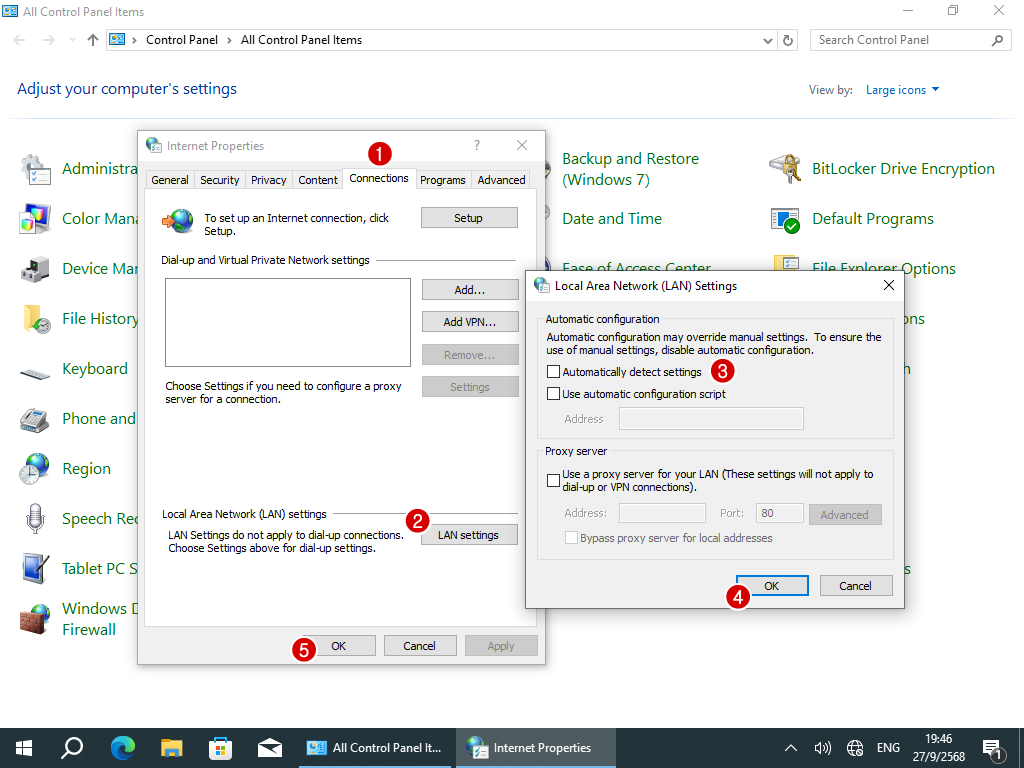Screen dimensions: 1024x768
Task: Click the Setup button
Action: (x=469, y=218)
